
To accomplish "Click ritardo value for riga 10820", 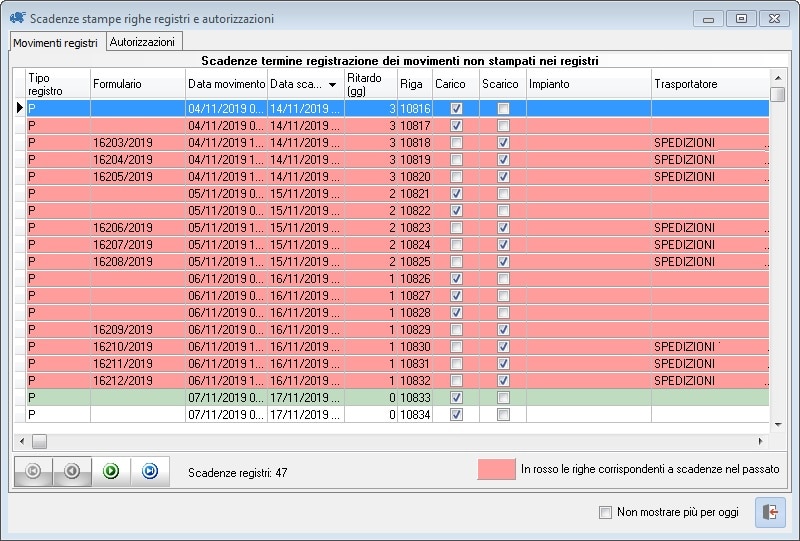I will [x=371, y=177].
